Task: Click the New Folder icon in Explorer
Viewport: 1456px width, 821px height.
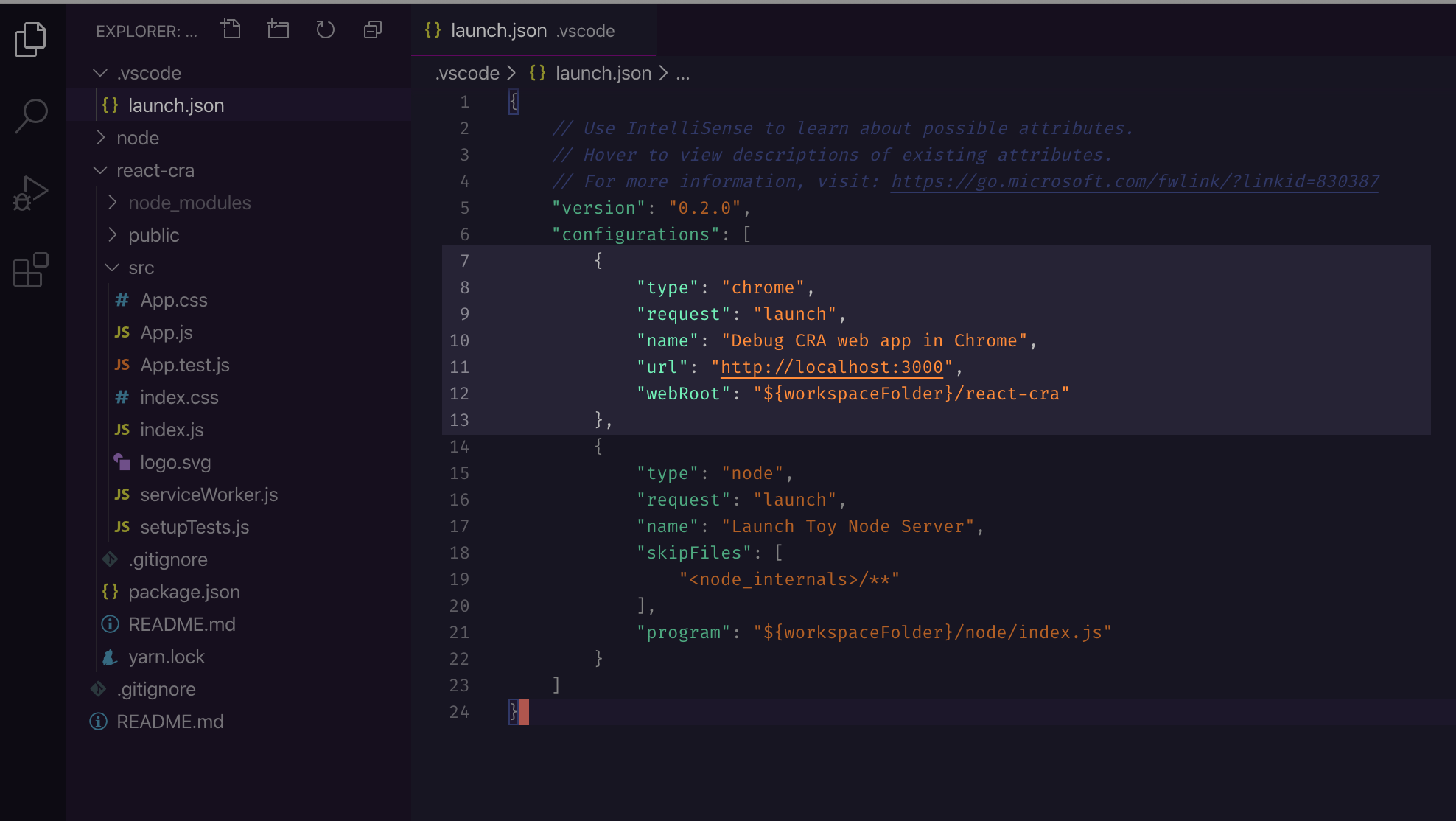Action: click(x=278, y=29)
